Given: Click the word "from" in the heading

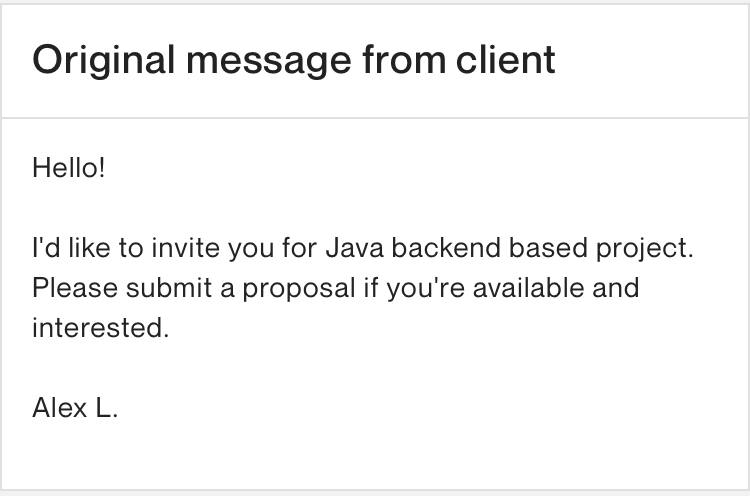Looking at the screenshot, I should click(404, 60).
